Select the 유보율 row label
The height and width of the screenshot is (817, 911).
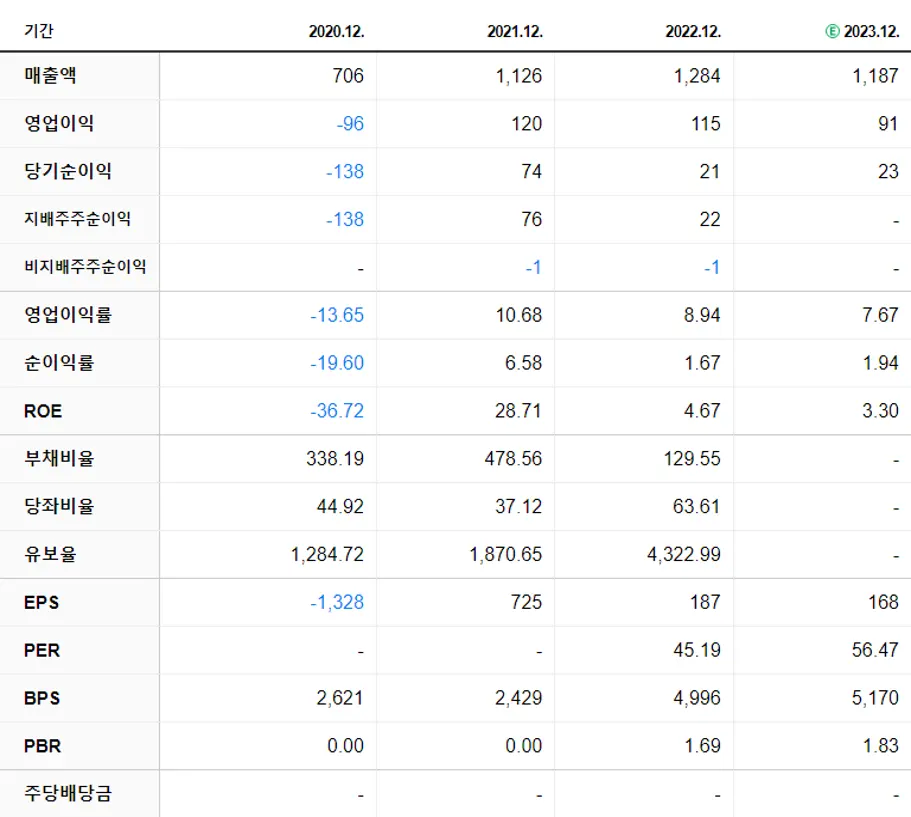50,554
